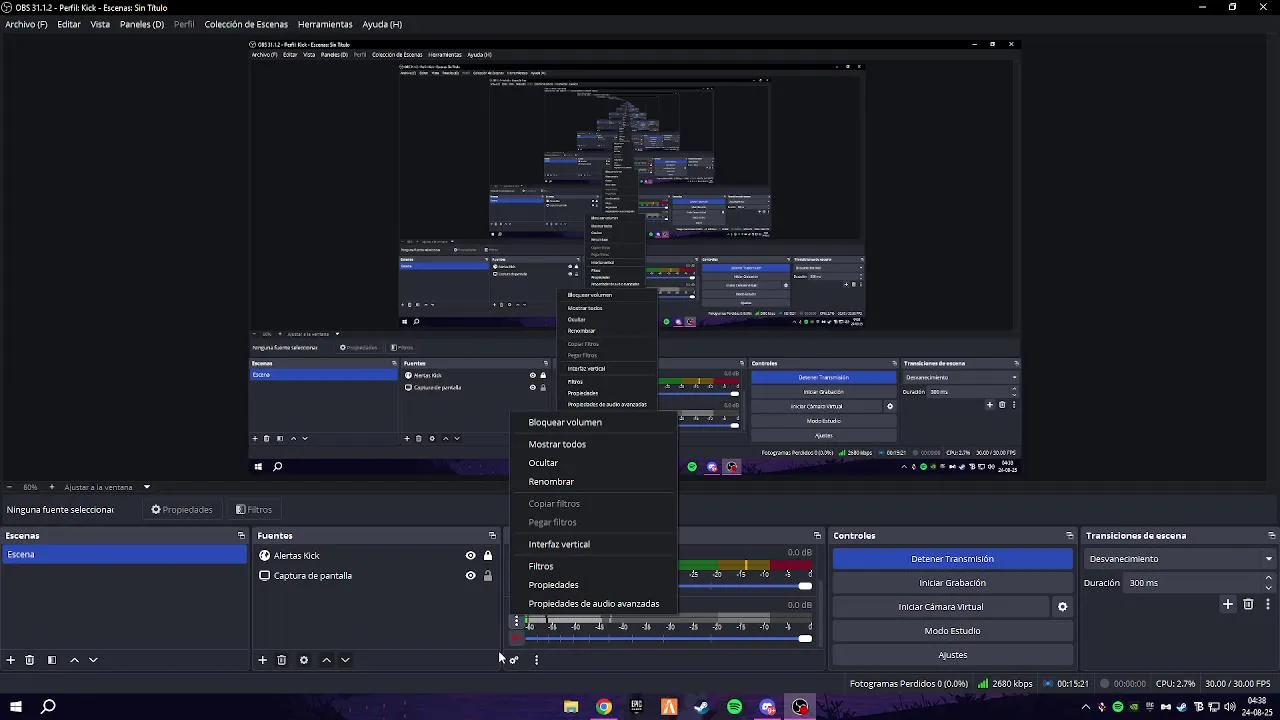Screen dimensions: 1280x720
Task: Move source up in Fuentes panel
Action: pos(326,660)
